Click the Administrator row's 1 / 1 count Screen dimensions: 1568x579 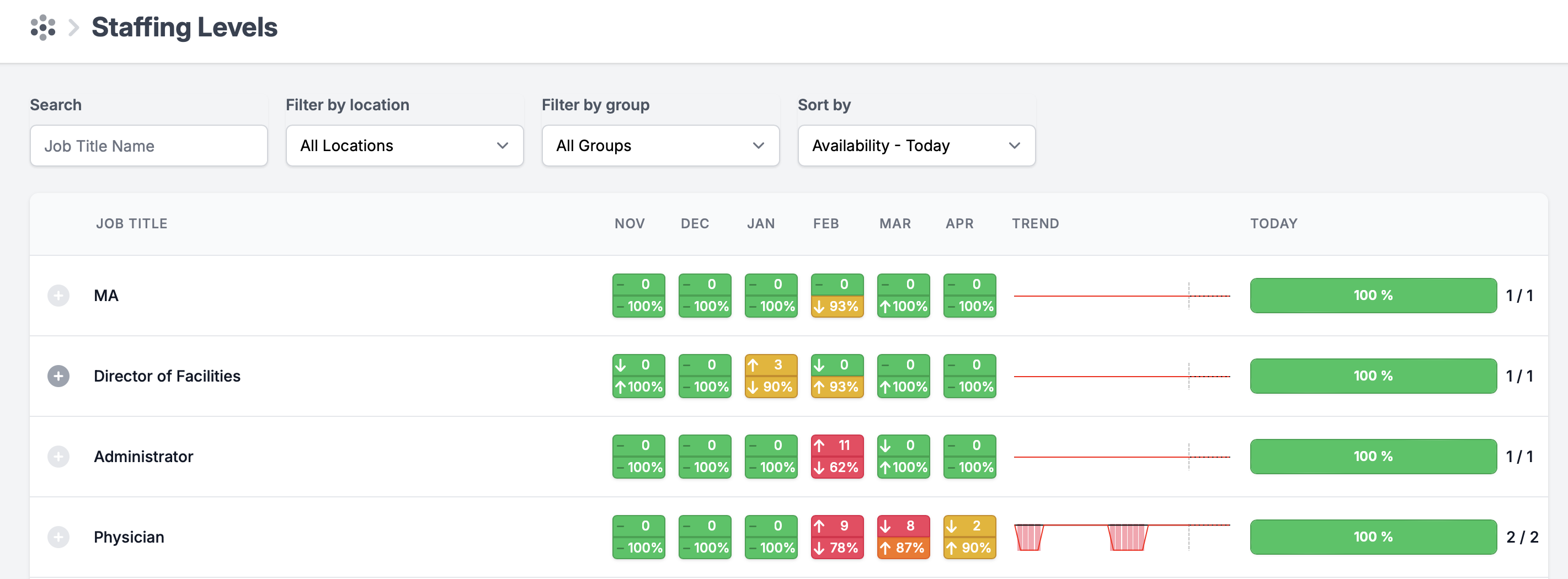point(1519,457)
